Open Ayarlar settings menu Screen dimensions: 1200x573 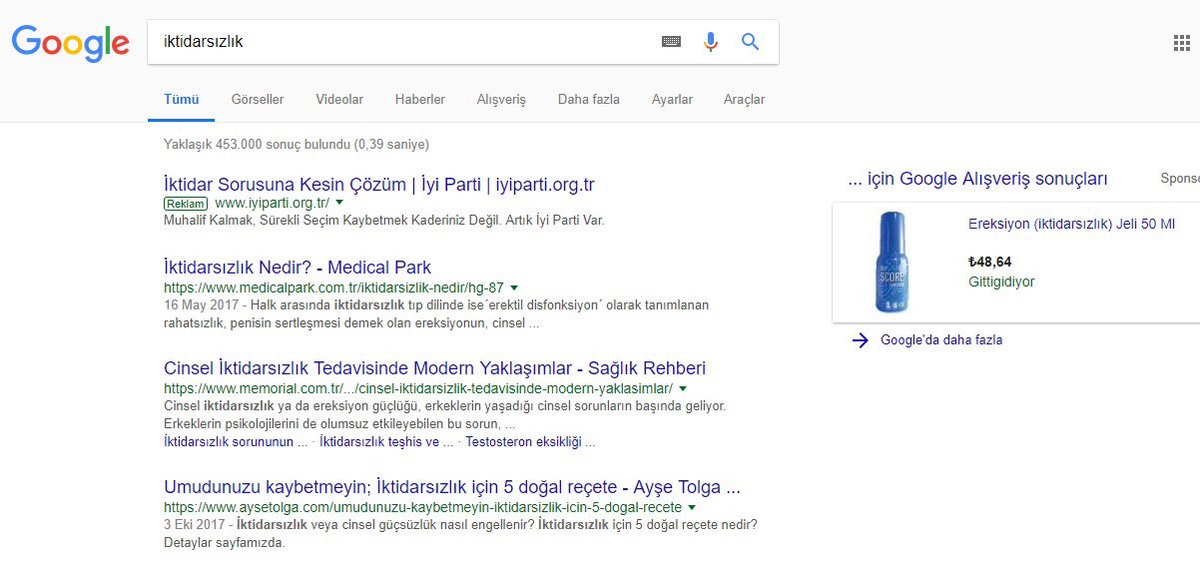coord(672,100)
